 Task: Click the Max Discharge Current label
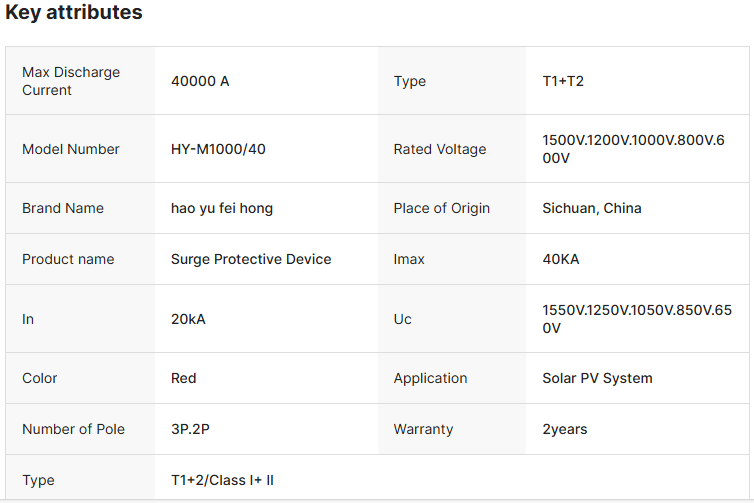pos(71,81)
